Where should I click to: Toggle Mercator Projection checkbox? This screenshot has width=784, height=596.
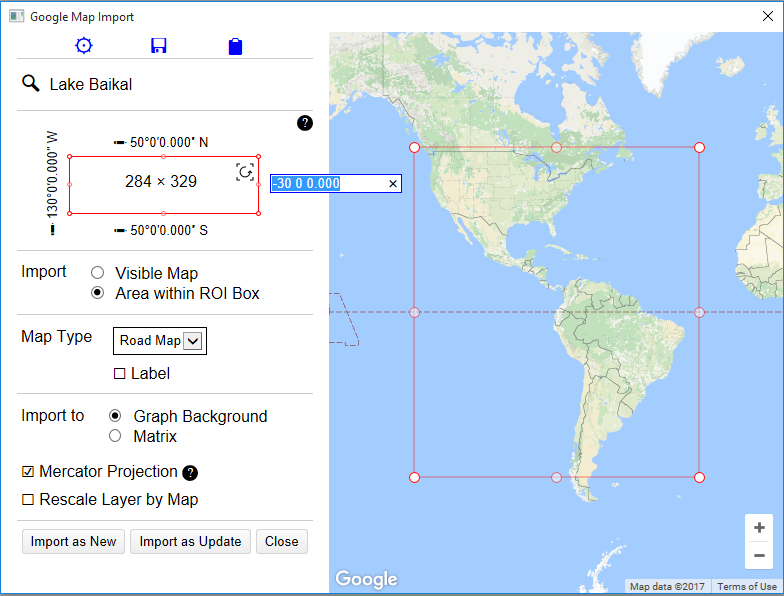click(28, 472)
